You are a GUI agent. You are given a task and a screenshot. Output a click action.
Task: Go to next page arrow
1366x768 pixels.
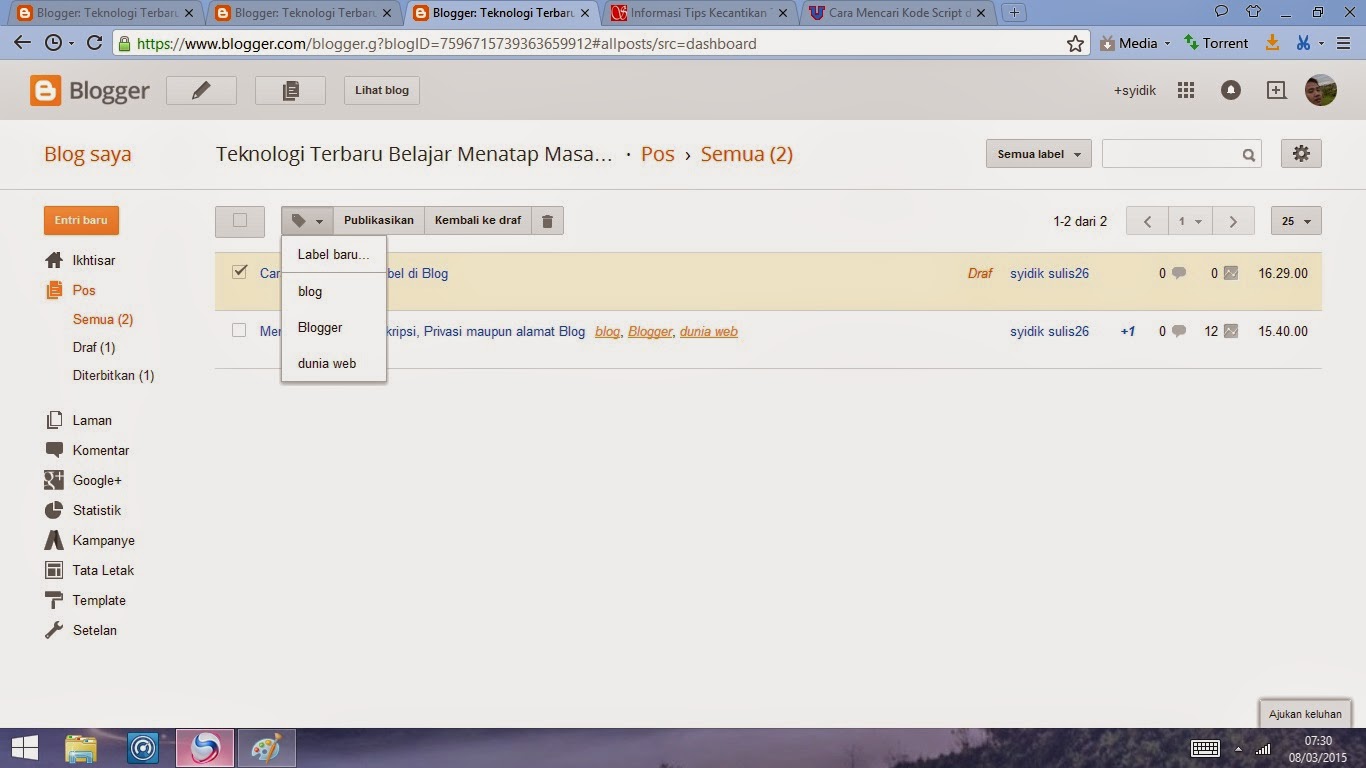[x=1233, y=221]
